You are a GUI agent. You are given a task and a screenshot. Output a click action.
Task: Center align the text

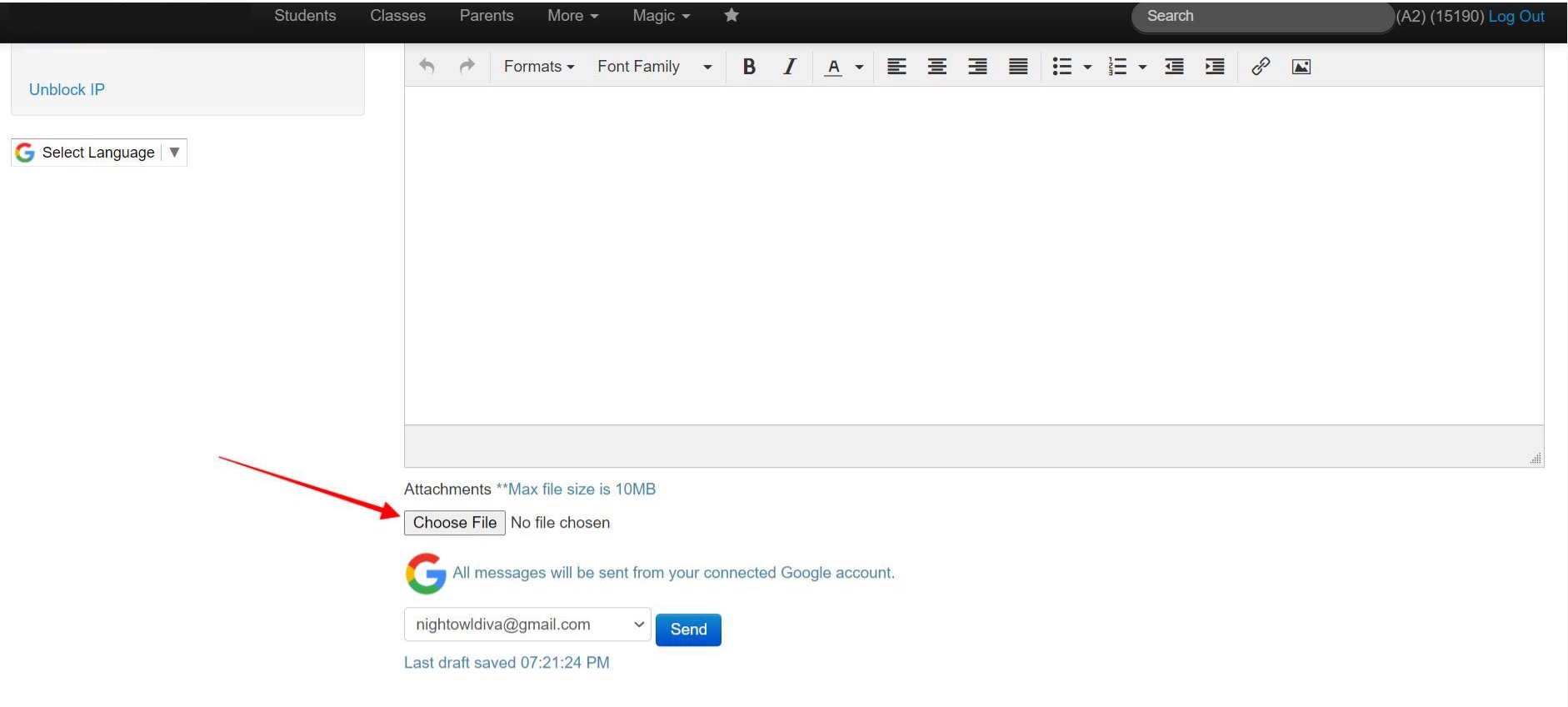tap(937, 67)
